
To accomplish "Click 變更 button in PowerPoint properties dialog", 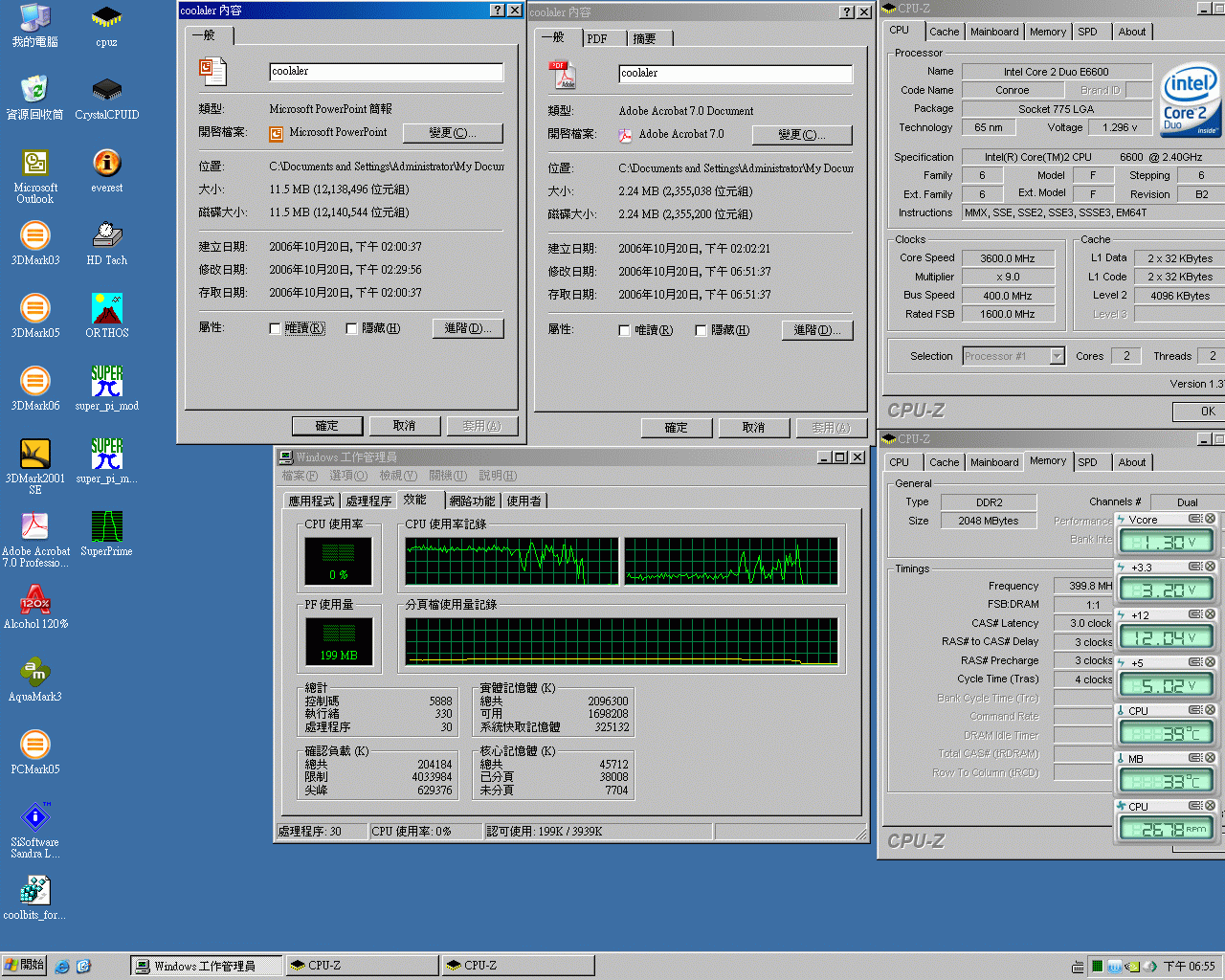I will 453,133.
